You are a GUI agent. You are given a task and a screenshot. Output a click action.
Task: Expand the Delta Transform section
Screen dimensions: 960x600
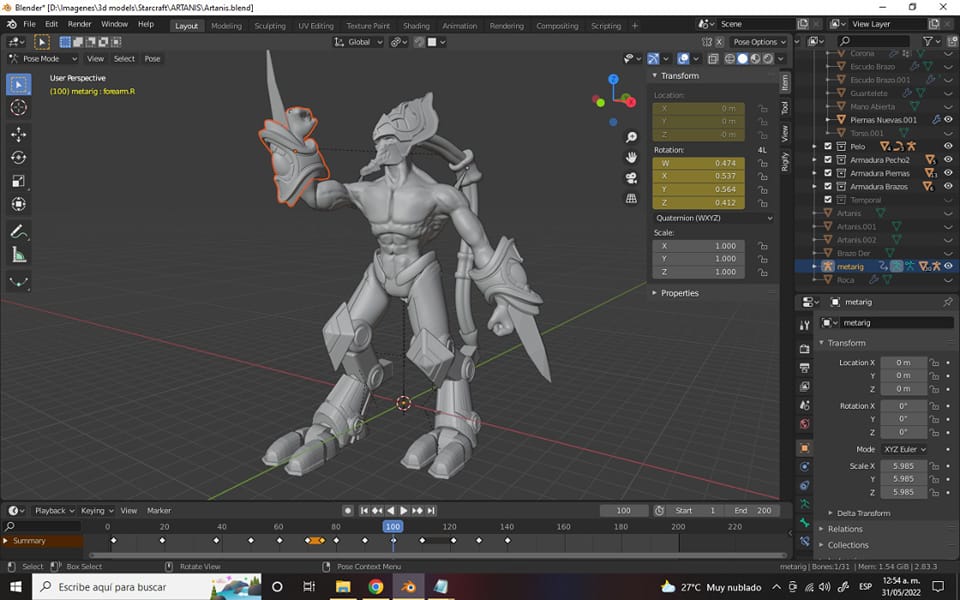(x=863, y=513)
